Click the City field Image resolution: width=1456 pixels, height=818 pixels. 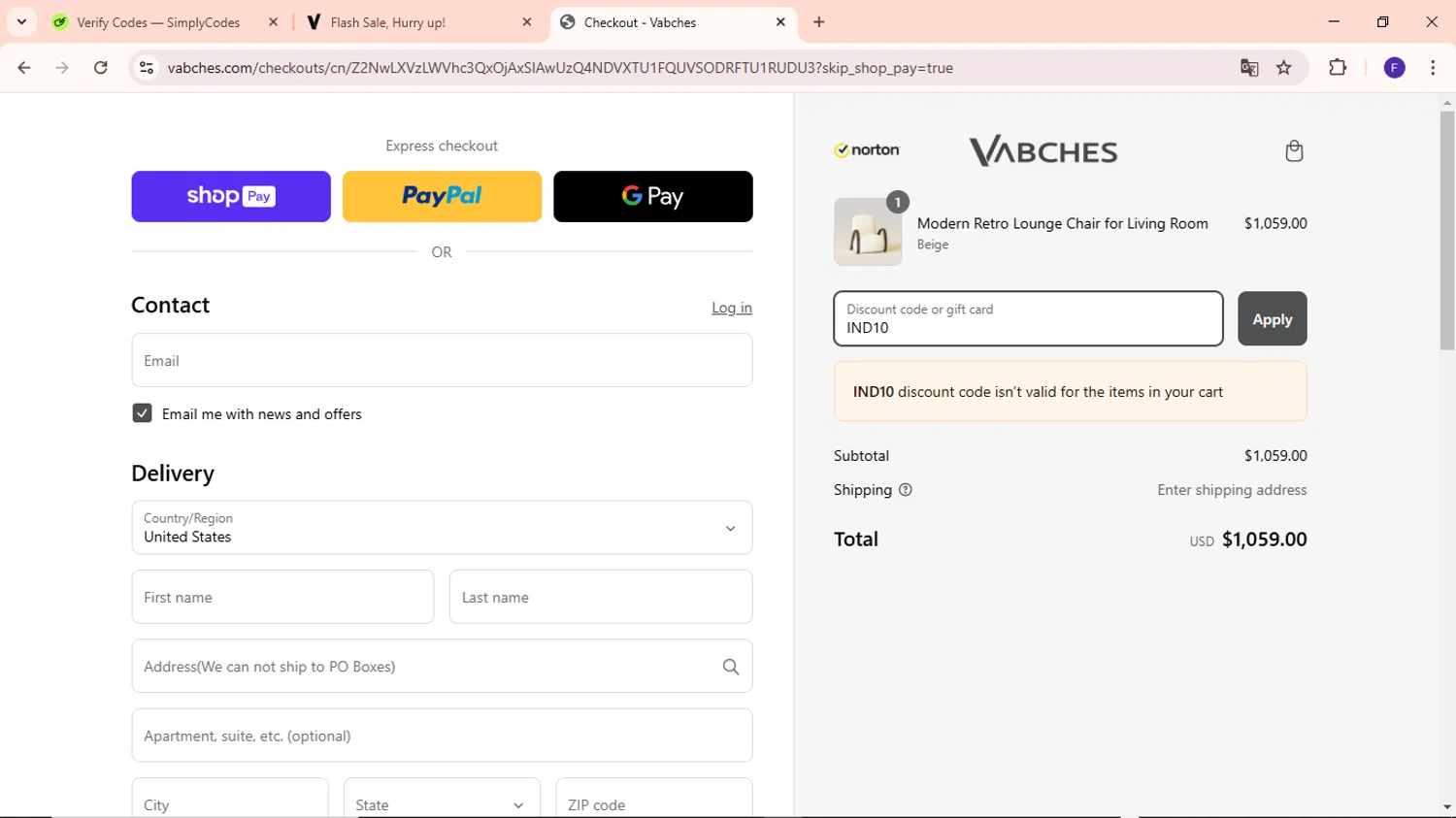click(230, 798)
